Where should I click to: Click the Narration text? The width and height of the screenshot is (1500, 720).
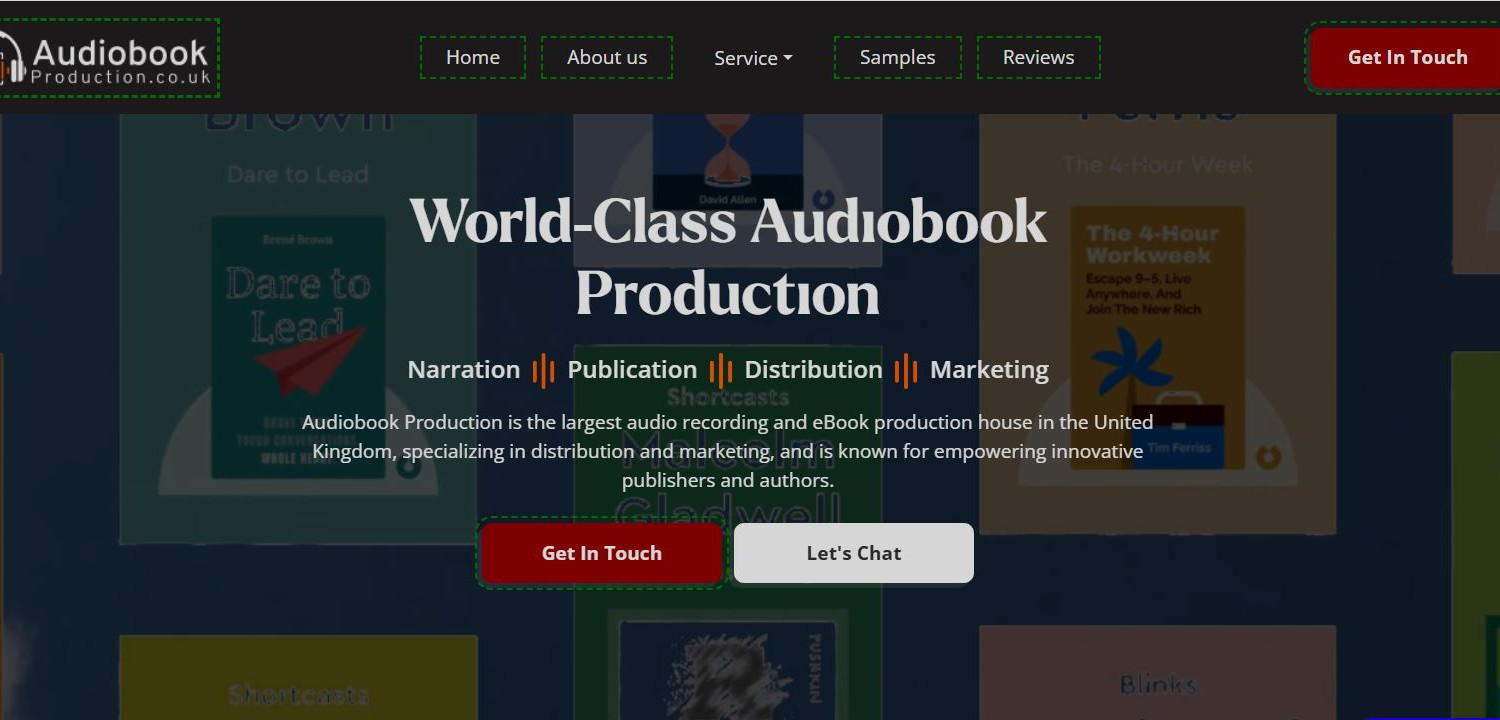coord(464,370)
